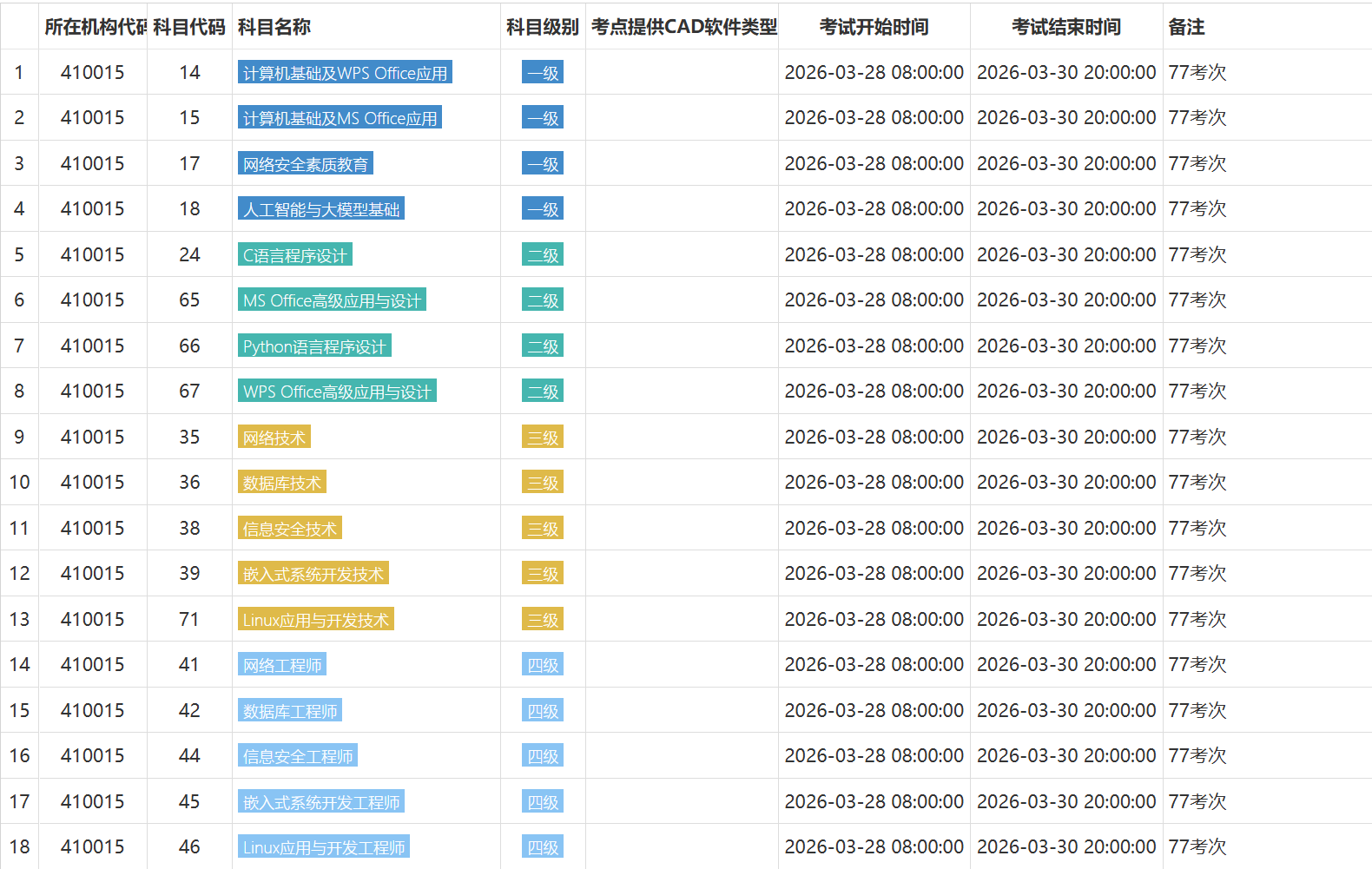The image size is (1372, 869).
Task: Click the 计算机基础及WPS Office应用 tag
Action: click(x=345, y=73)
